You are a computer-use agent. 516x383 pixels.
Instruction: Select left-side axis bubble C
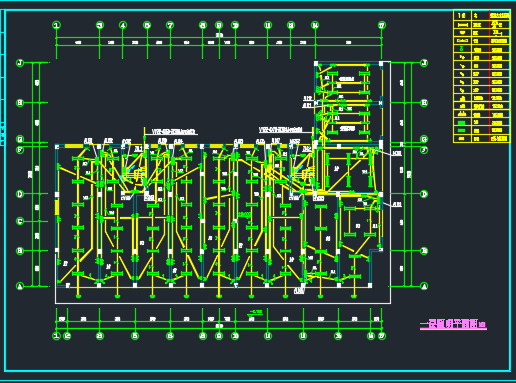(x=20, y=221)
